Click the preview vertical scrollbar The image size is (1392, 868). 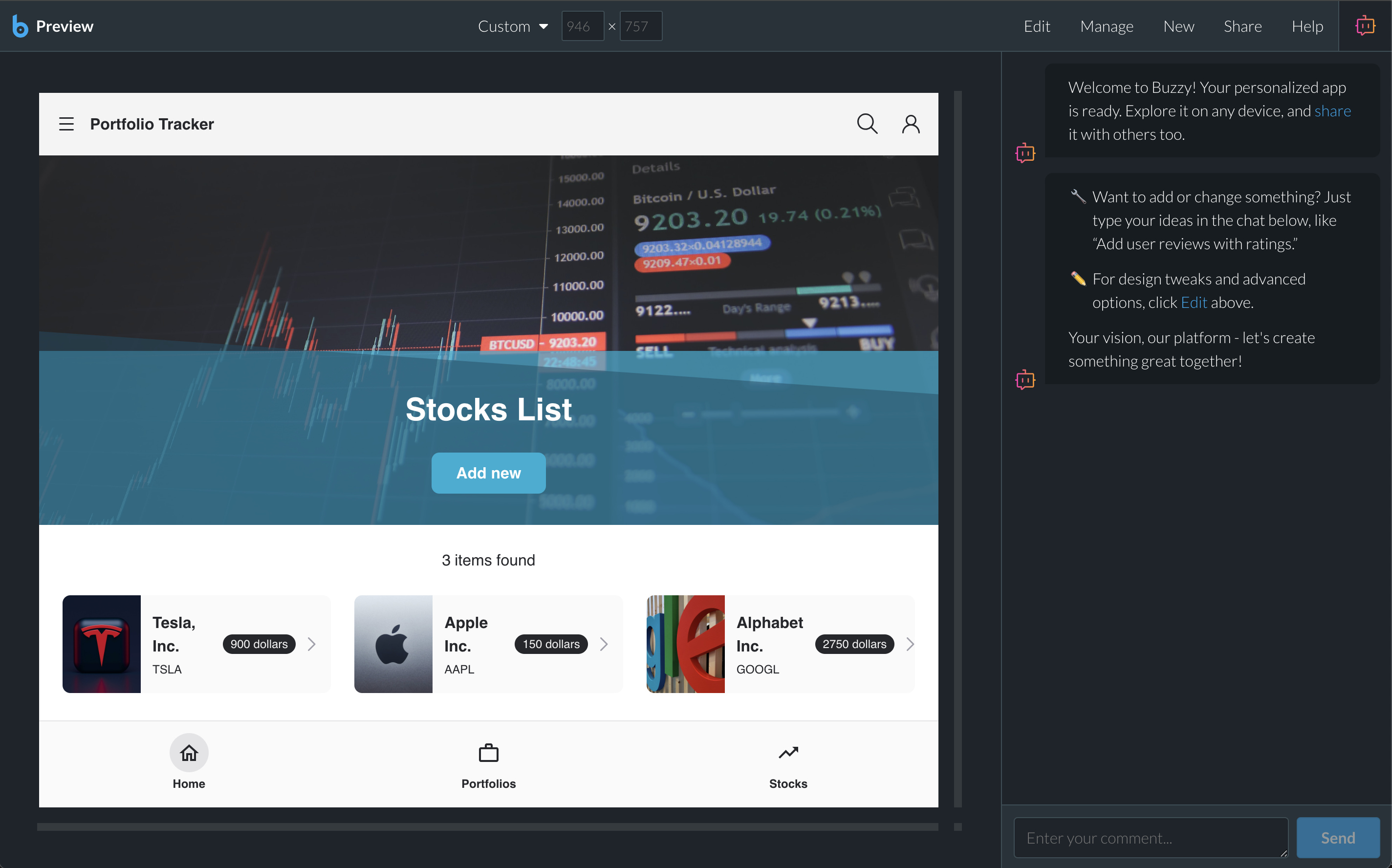[x=957, y=449]
